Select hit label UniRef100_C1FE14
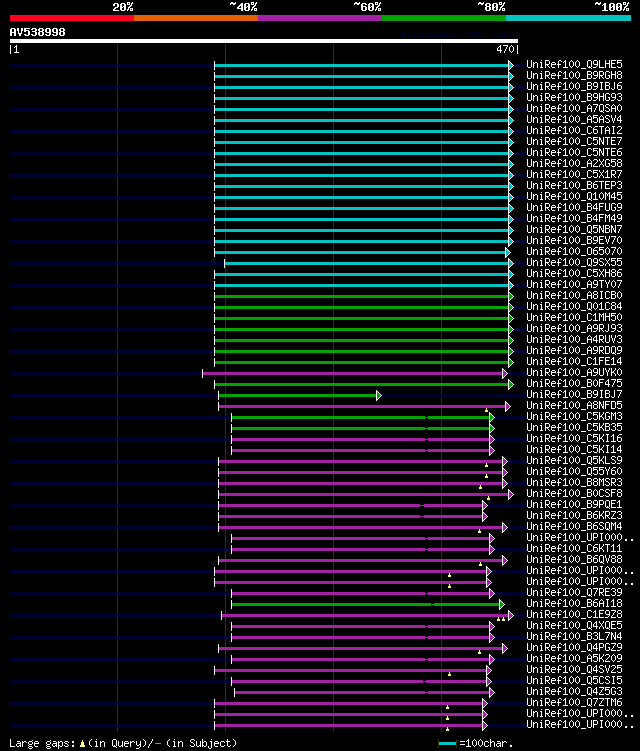The height and width of the screenshot is (751, 640). pyautogui.click(x=574, y=362)
